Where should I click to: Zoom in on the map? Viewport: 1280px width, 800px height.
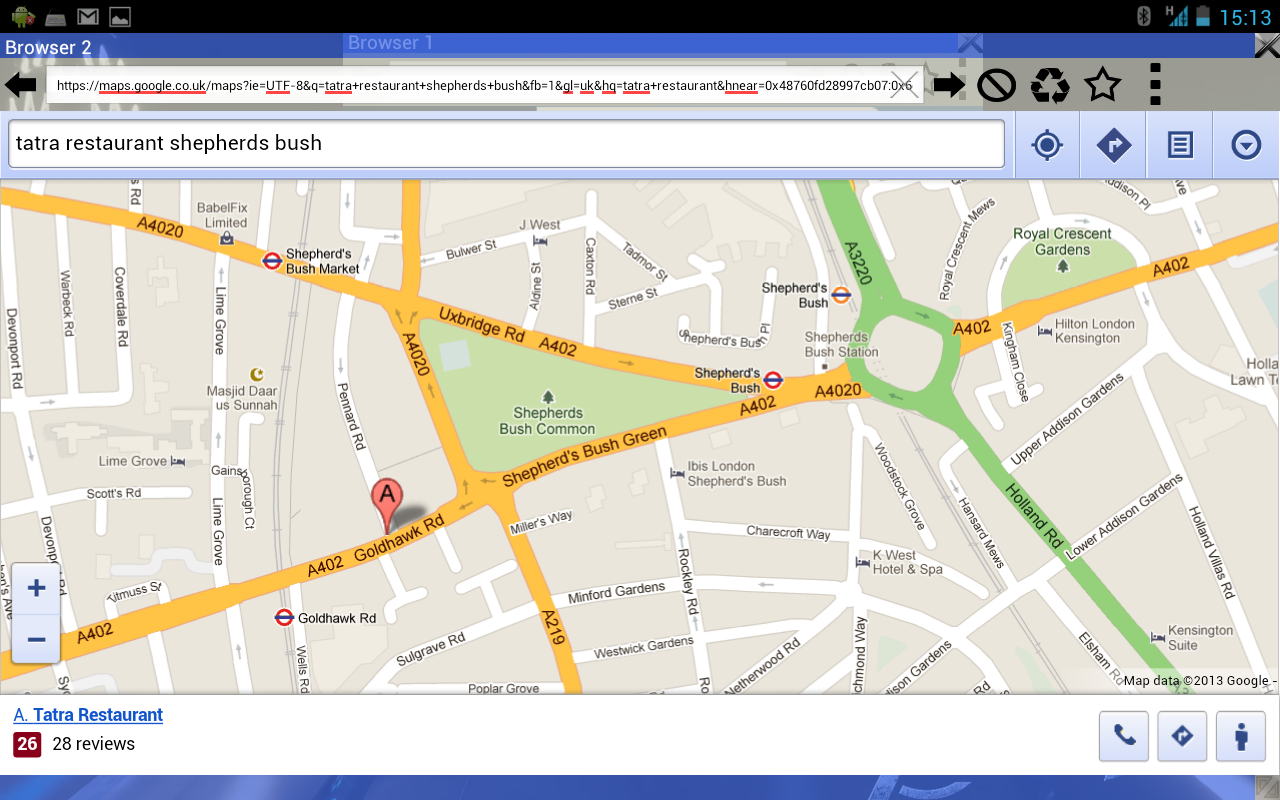36,588
